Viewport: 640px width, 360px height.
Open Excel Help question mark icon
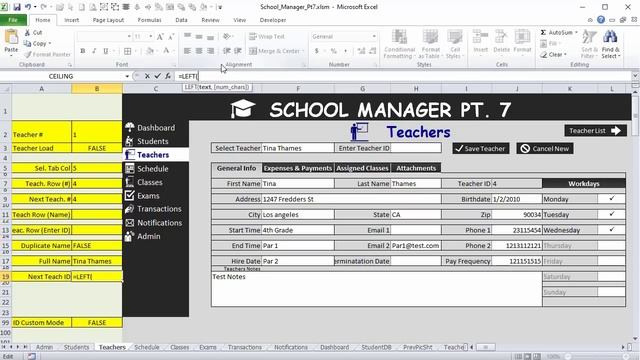[601, 20]
